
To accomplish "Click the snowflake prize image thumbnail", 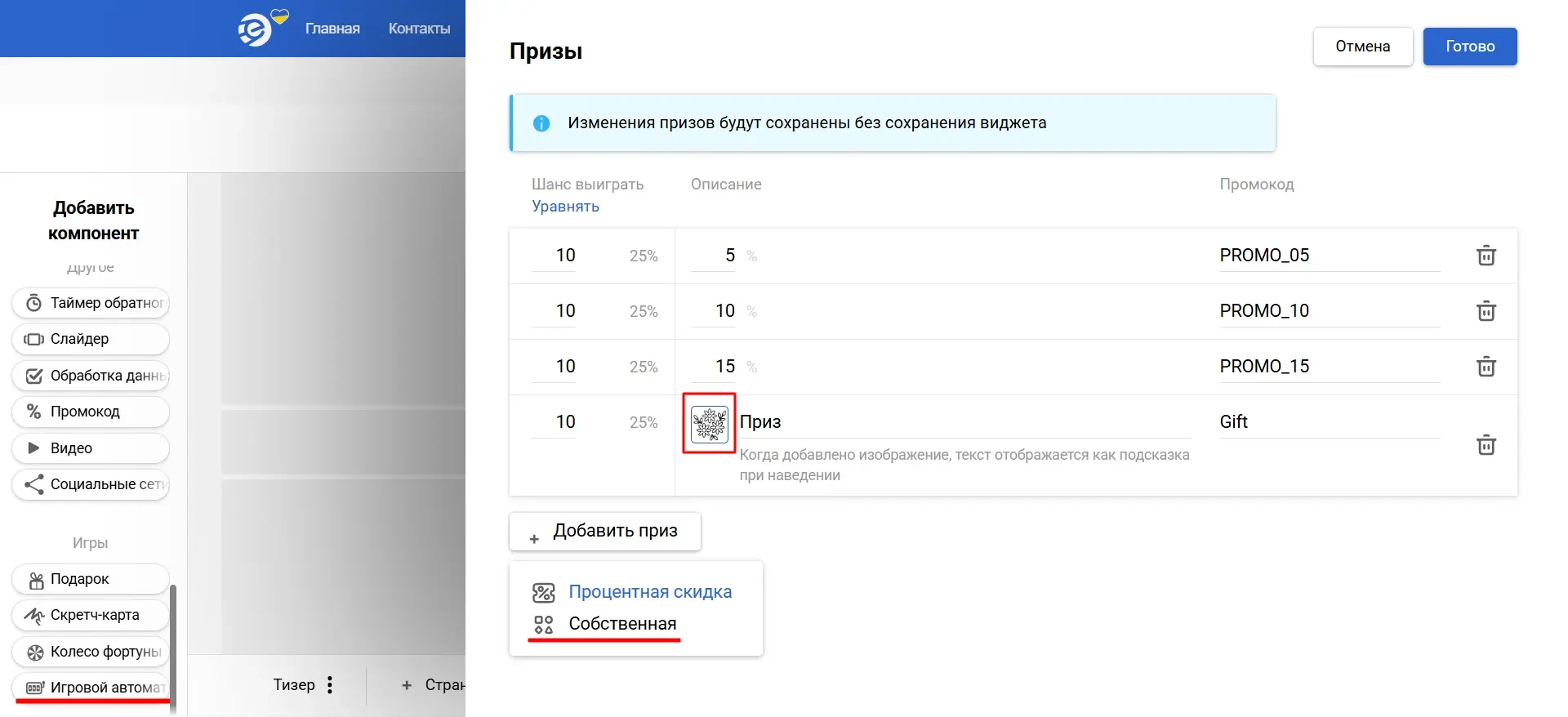I will [x=709, y=423].
